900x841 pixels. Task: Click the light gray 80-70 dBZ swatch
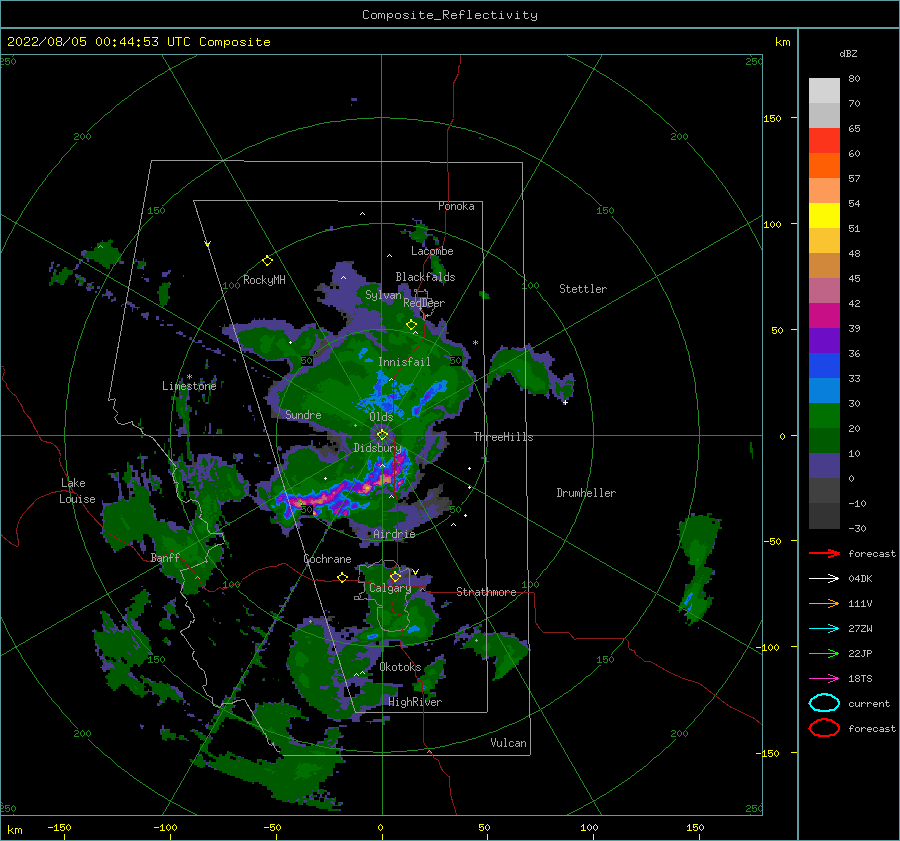[824, 91]
